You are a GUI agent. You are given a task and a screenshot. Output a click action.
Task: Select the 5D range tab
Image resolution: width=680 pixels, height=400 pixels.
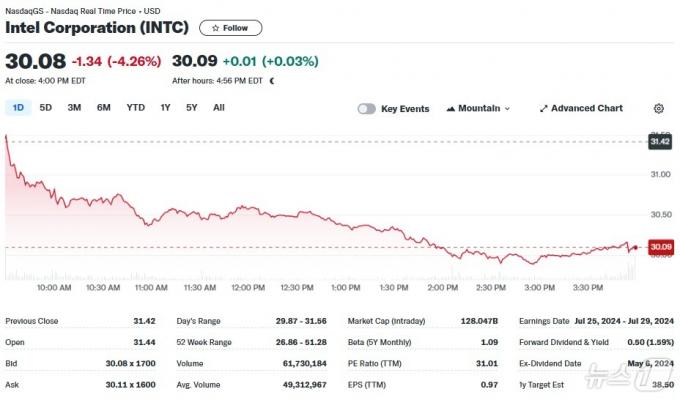46,108
